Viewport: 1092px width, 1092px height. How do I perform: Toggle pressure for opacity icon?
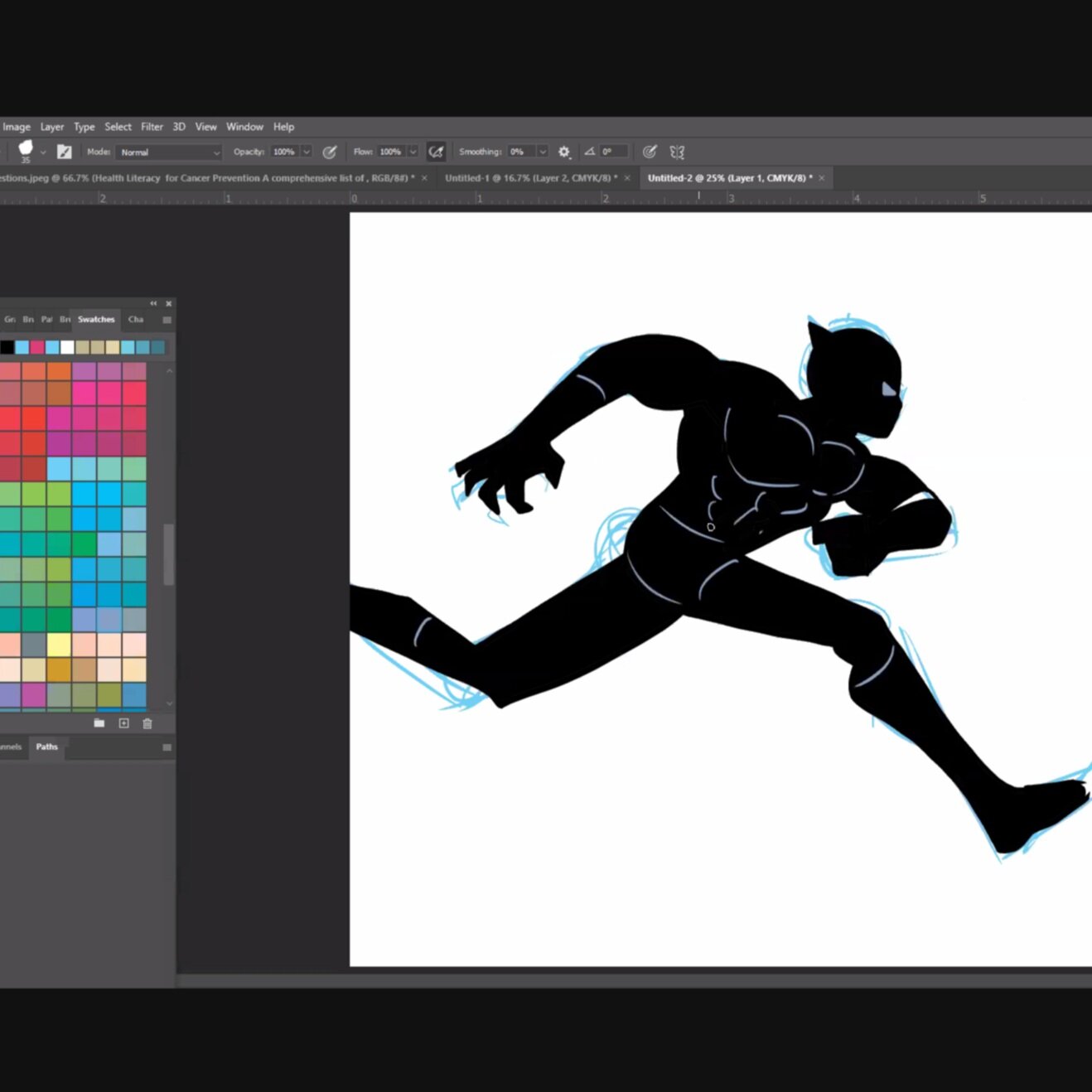pyautogui.click(x=330, y=152)
